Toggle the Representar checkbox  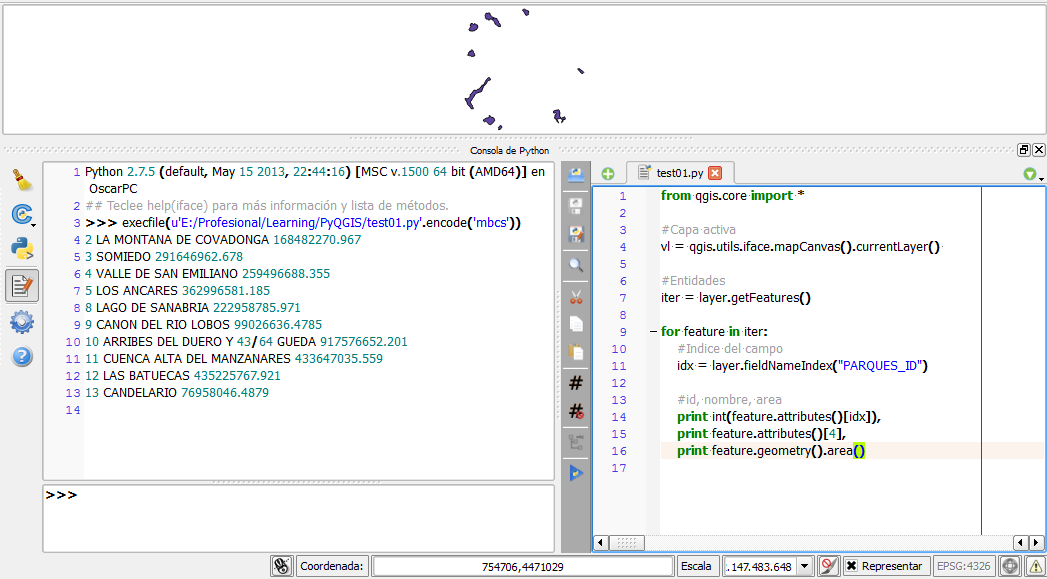pyautogui.click(x=851, y=566)
